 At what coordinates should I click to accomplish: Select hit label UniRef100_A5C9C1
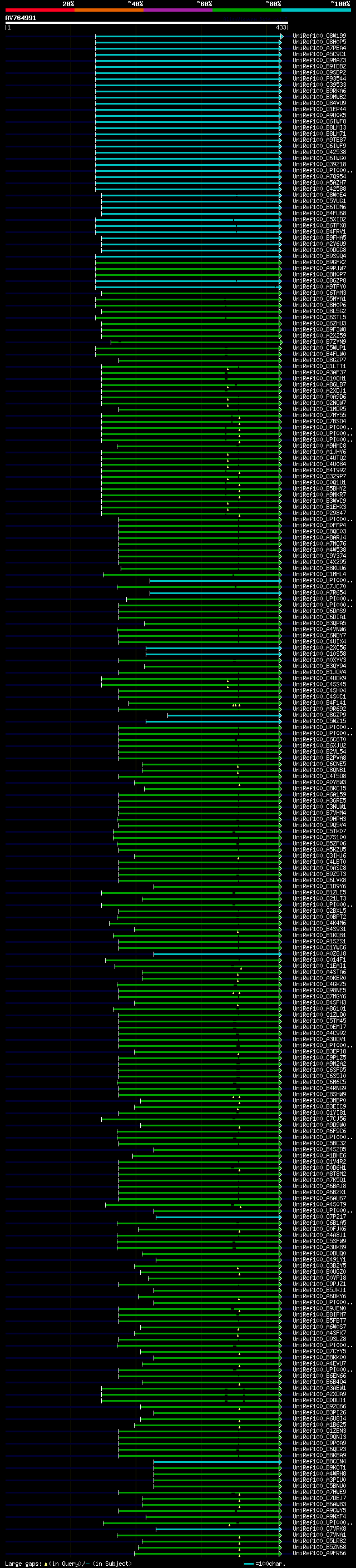tap(319, 54)
